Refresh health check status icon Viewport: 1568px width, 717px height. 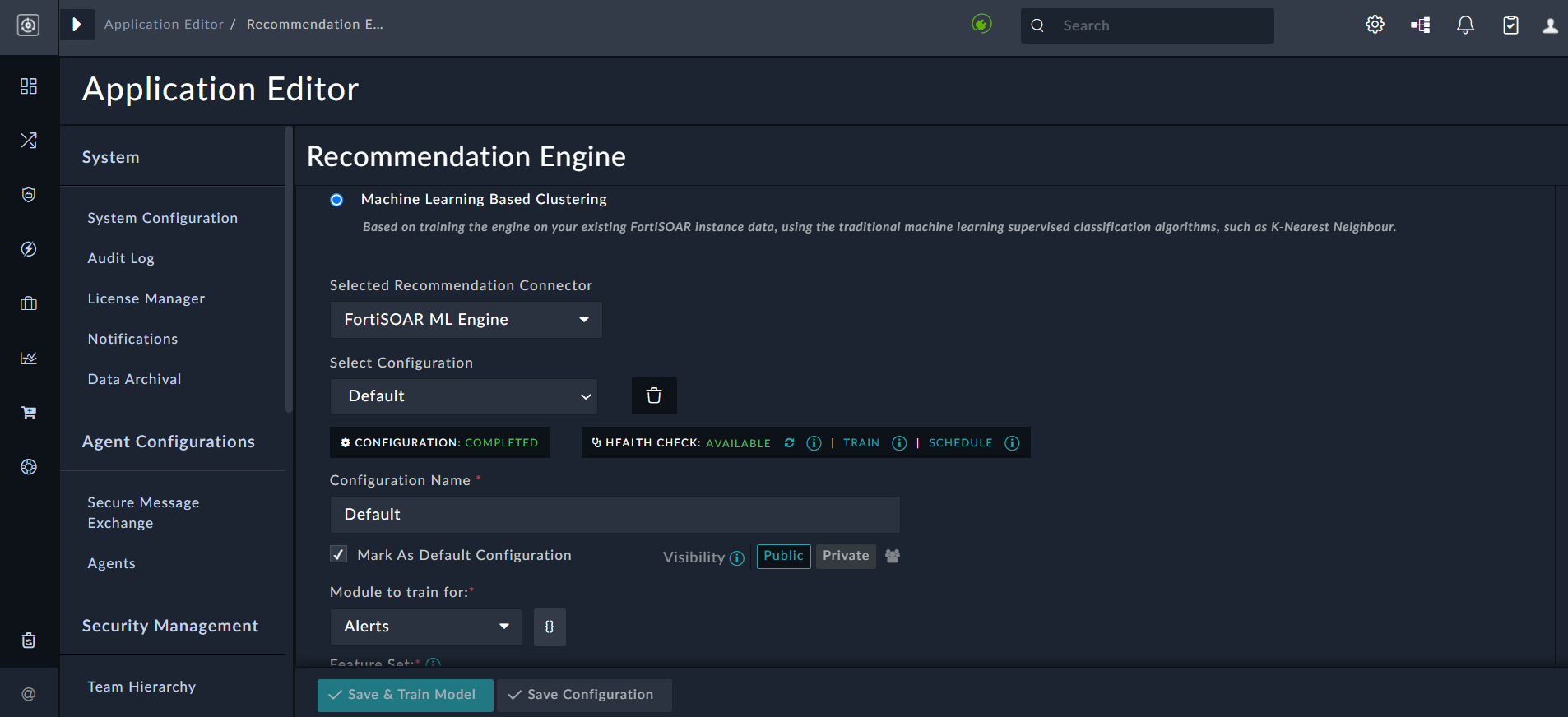[x=789, y=442]
